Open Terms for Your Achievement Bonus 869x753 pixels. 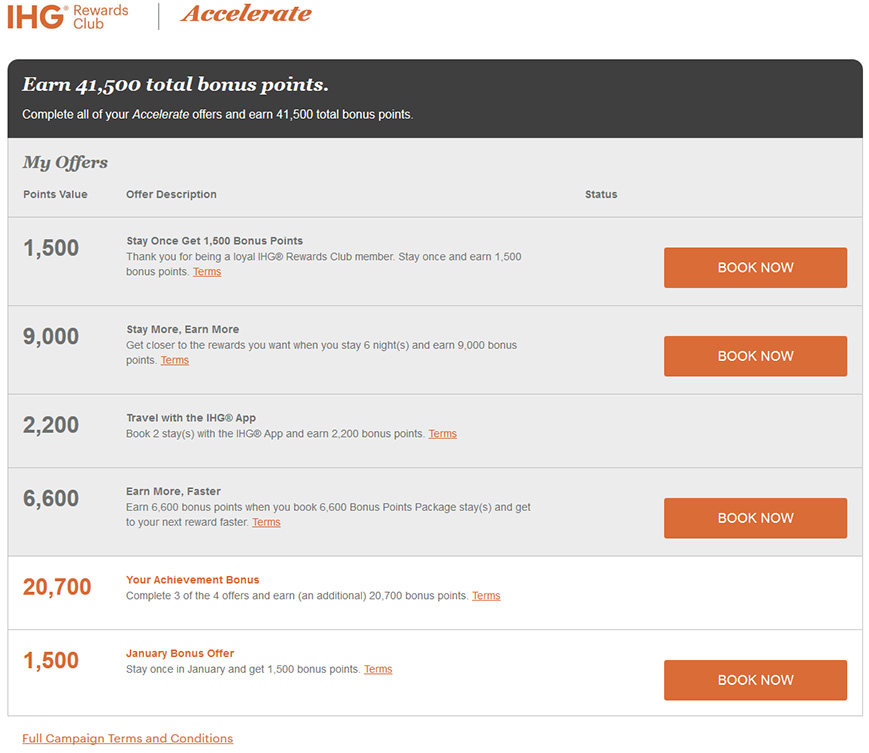pyautogui.click(x=486, y=596)
